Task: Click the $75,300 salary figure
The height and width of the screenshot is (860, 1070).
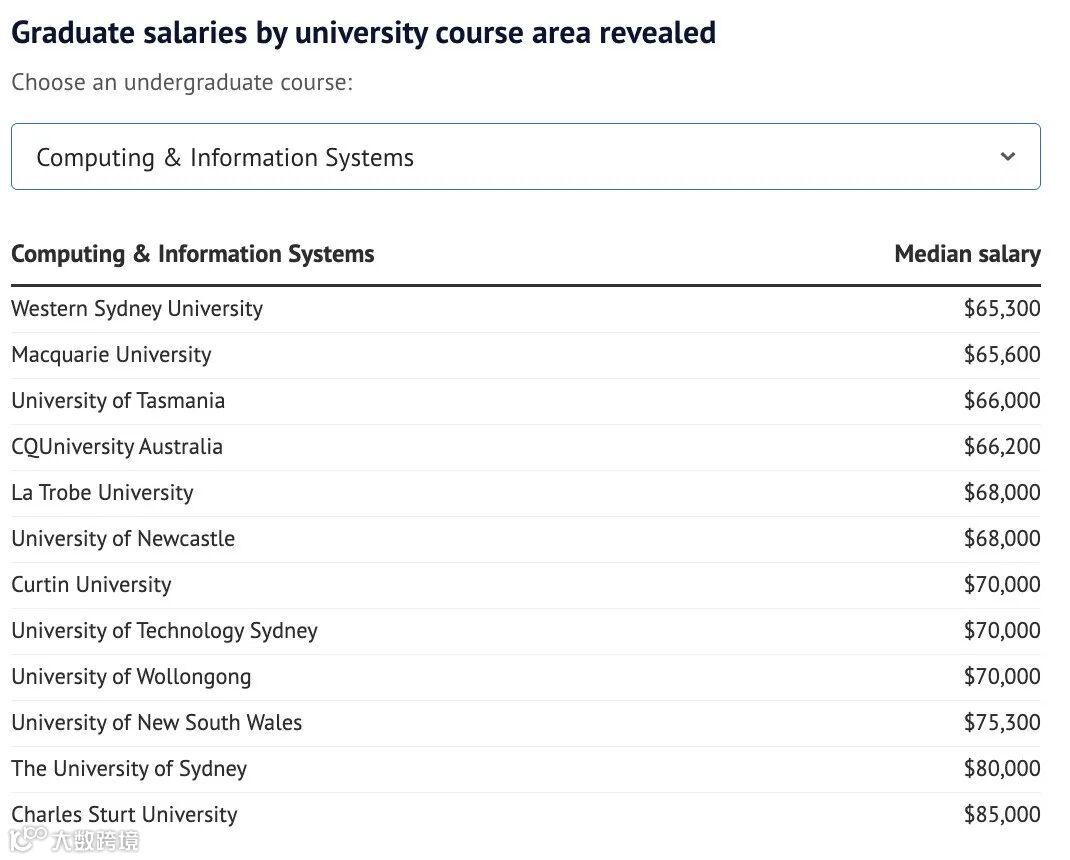Action: [1001, 722]
